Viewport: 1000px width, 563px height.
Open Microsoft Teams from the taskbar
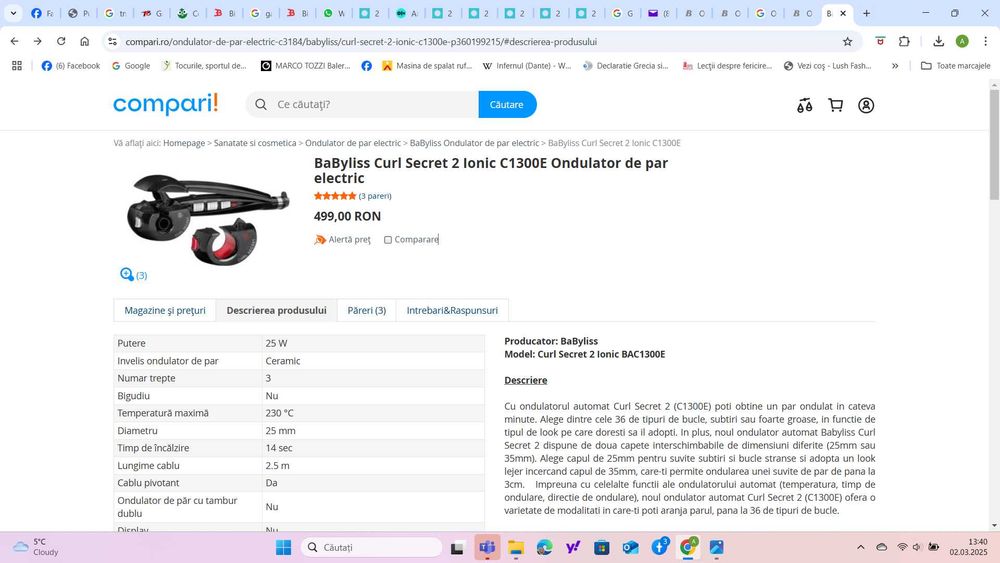[x=487, y=547]
